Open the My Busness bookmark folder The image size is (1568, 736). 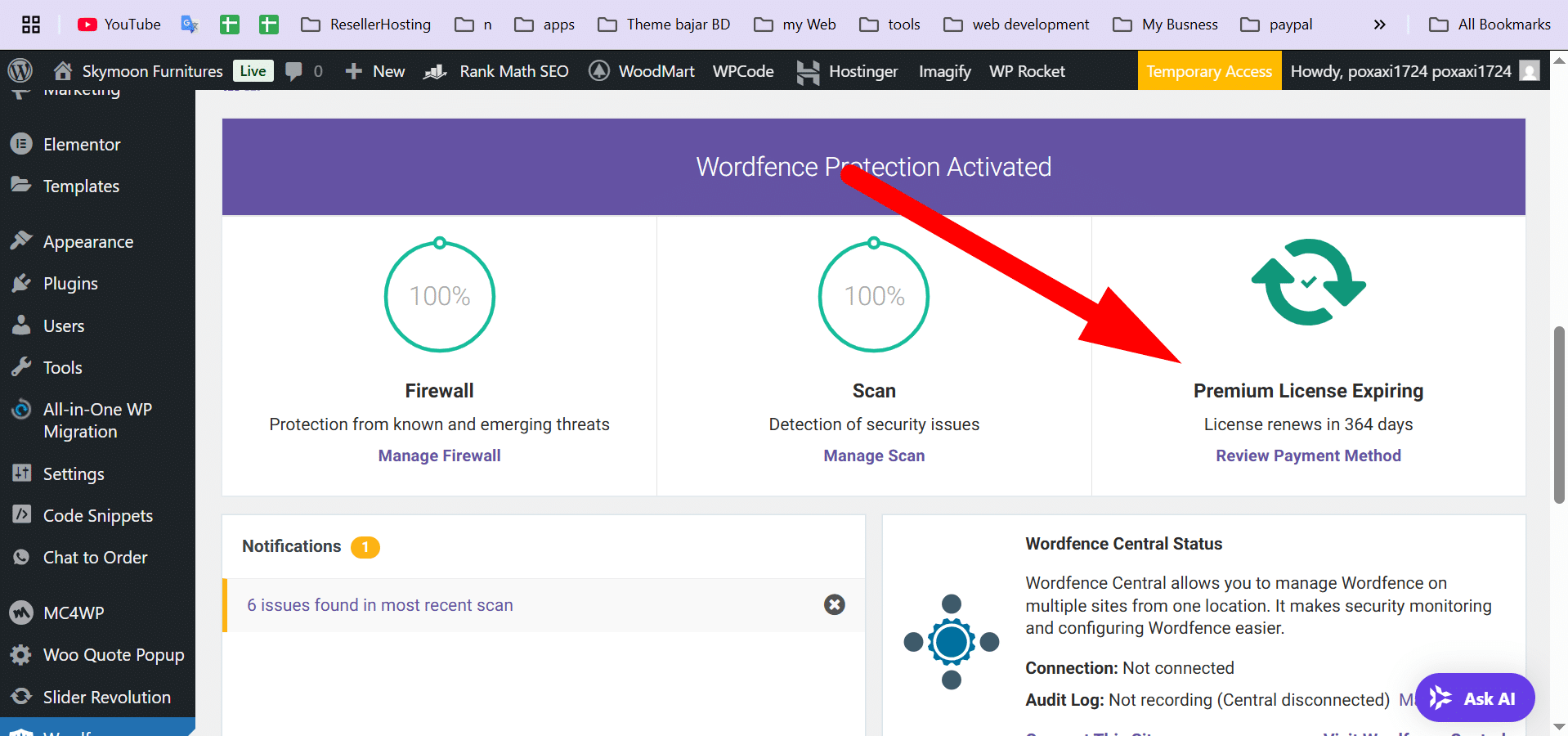pos(1166,25)
